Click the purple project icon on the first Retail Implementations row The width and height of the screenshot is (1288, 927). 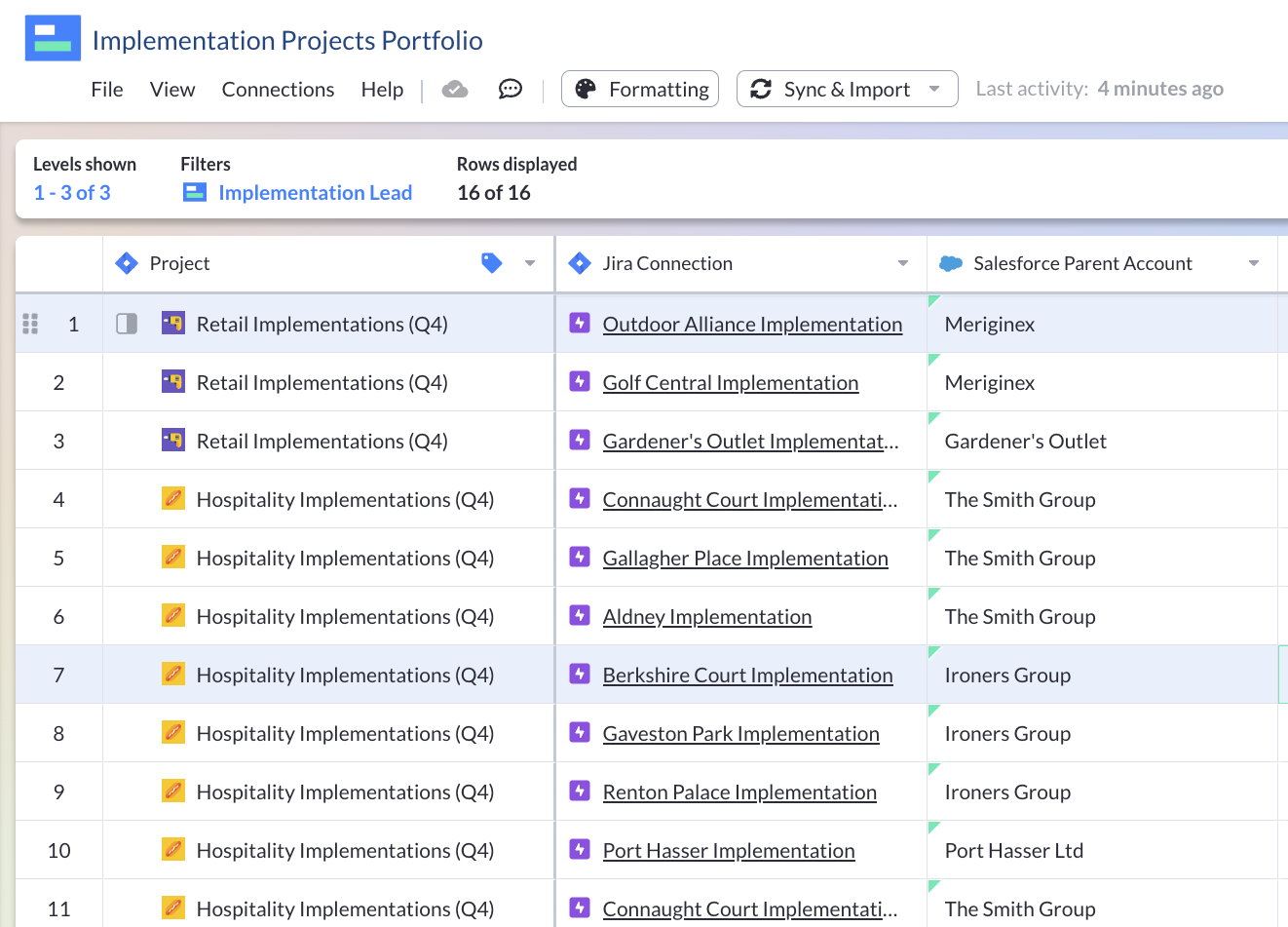coord(173,323)
